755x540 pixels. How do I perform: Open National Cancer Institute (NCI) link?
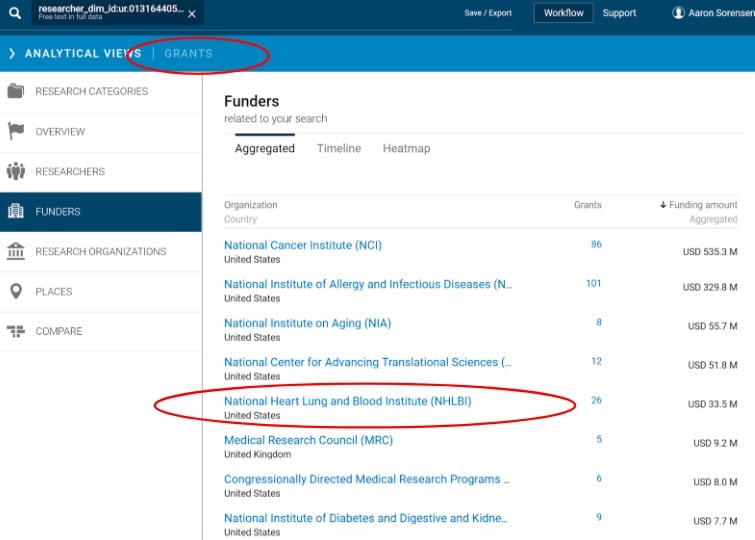[x=302, y=245]
